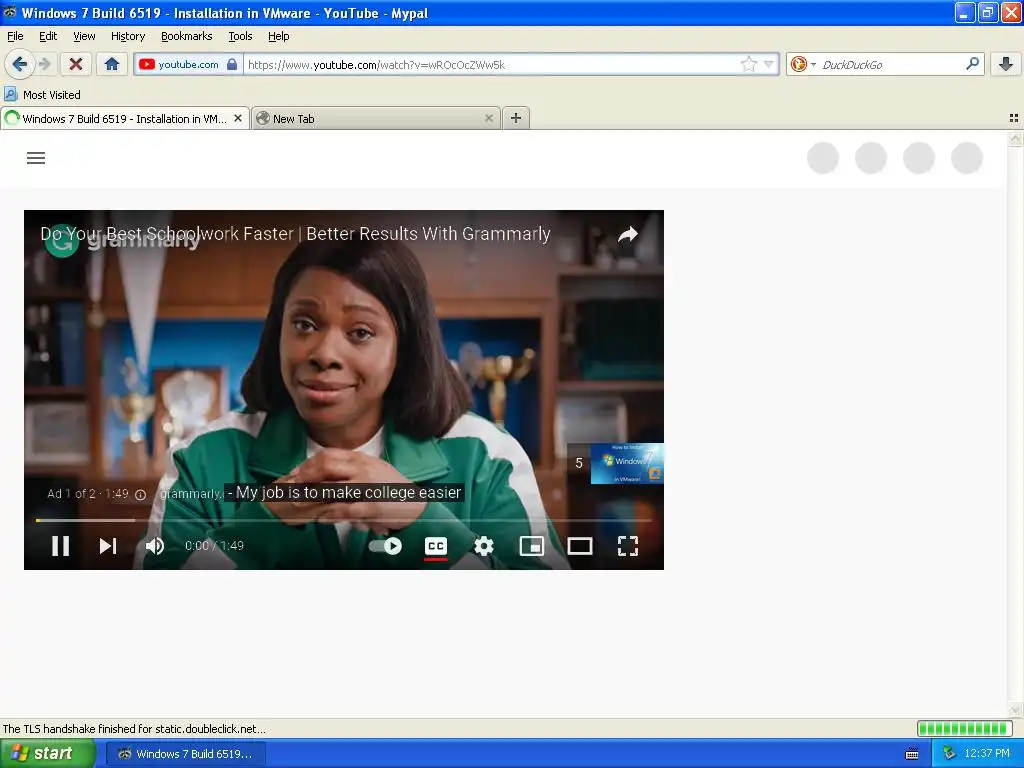Open the Edit menu

48,36
